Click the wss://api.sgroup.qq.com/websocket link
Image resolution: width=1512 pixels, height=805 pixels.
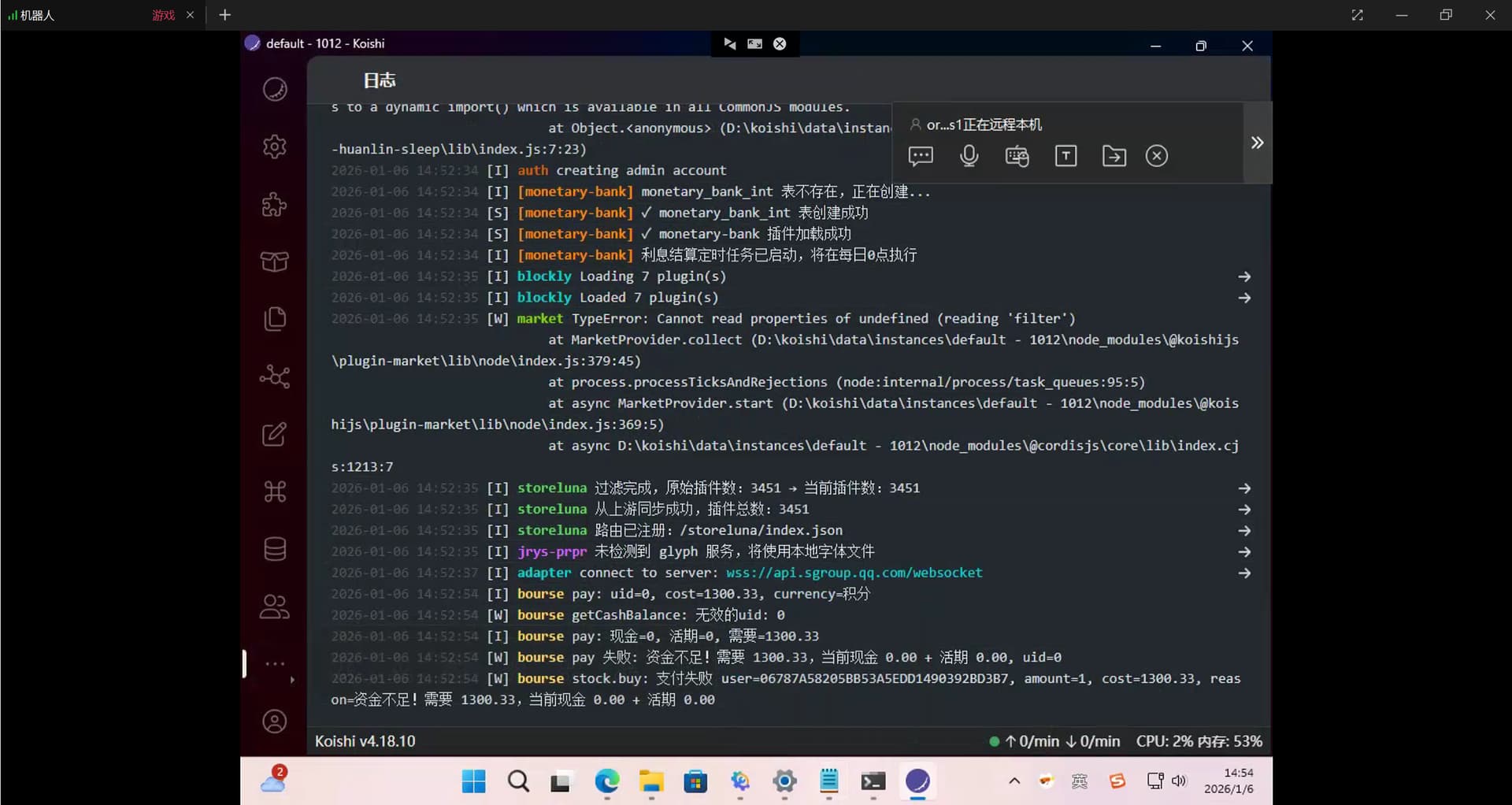(x=854, y=573)
